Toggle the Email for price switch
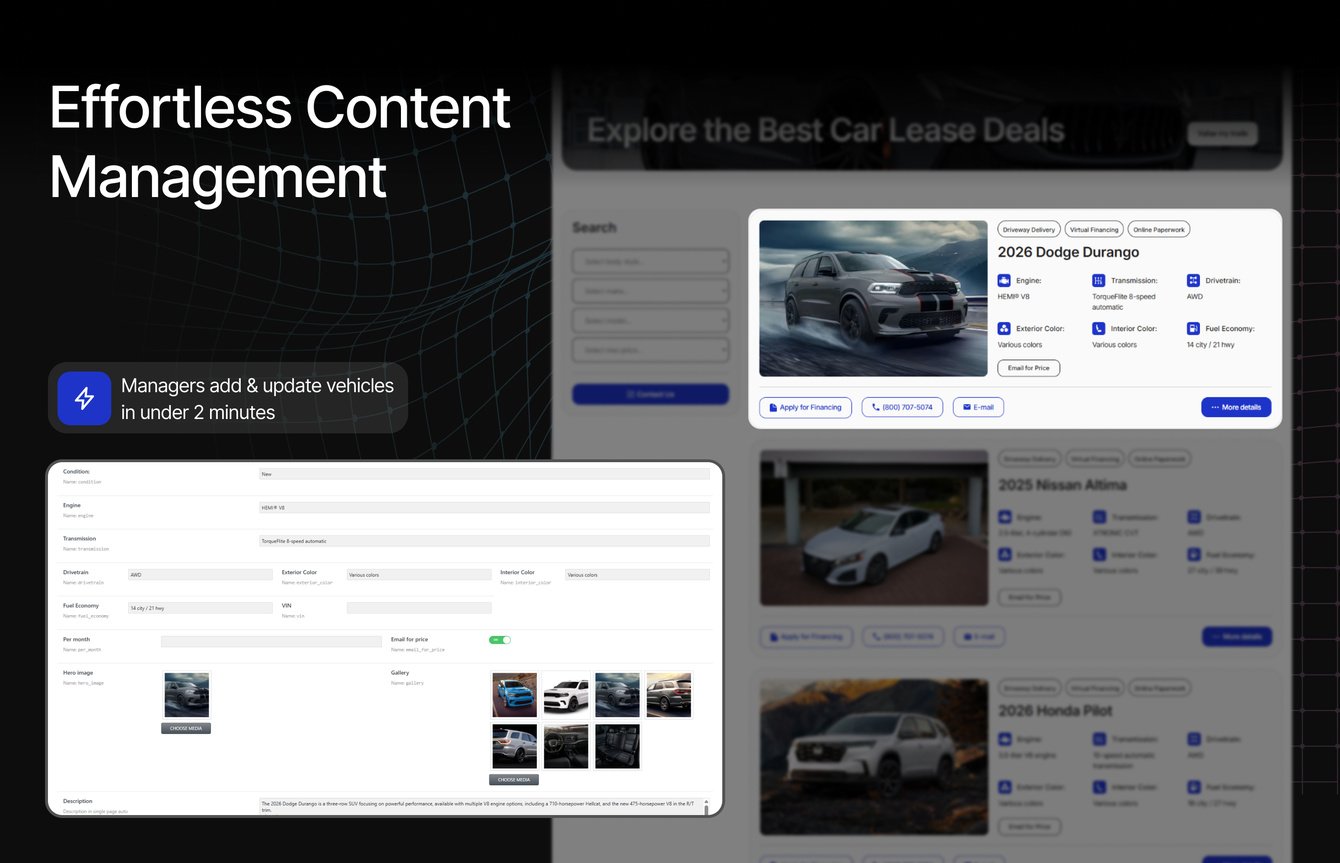 (x=500, y=640)
